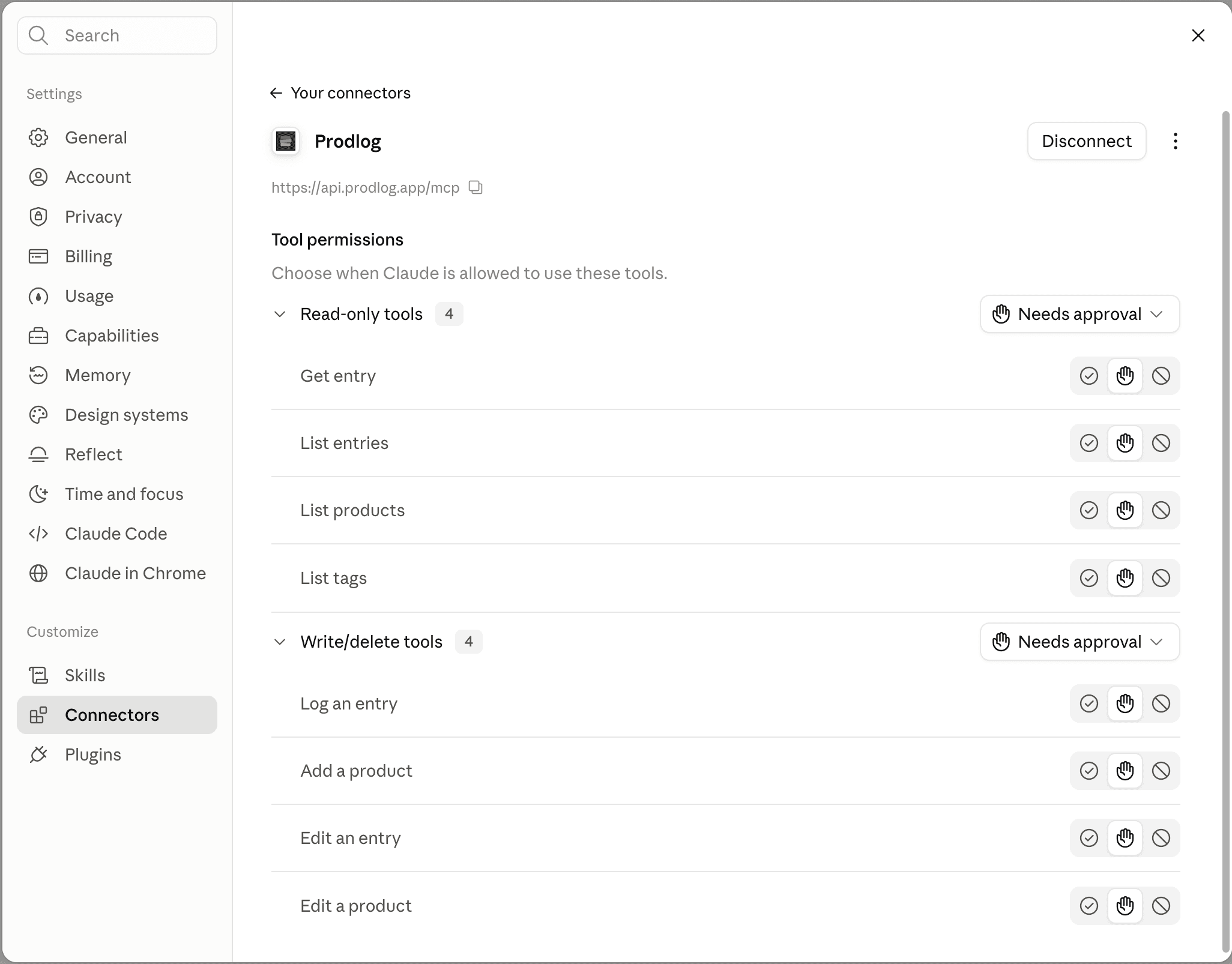
Task: Open Privacy settings
Action: (x=117, y=217)
